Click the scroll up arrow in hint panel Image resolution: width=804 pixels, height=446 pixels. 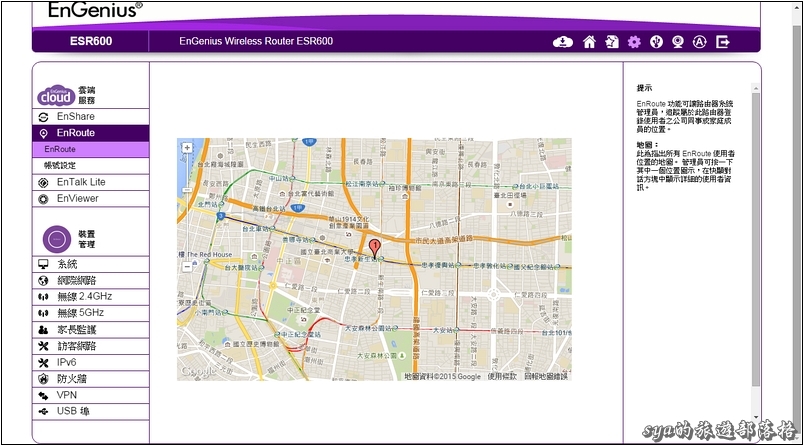[x=755, y=89]
